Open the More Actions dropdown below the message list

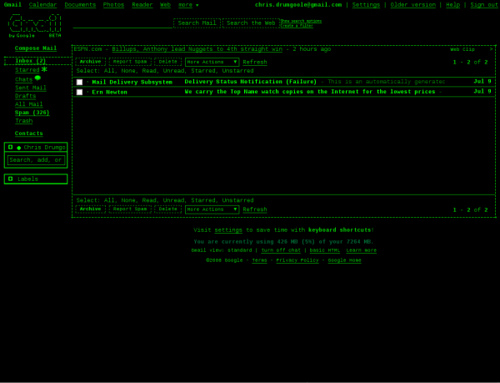(212, 209)
